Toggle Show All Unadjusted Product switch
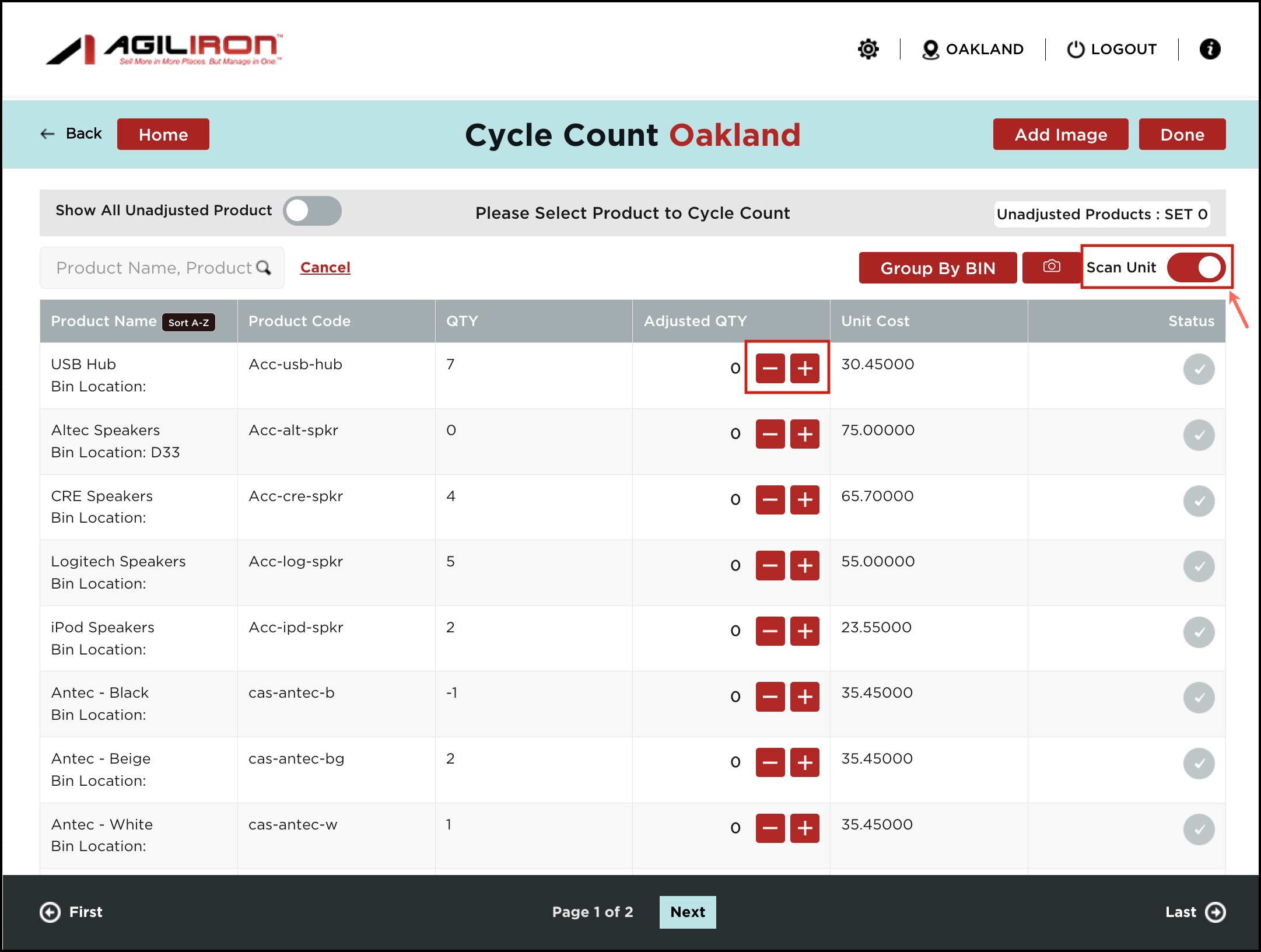Screen dimensions: 1261x952 [x=312, y=211]
